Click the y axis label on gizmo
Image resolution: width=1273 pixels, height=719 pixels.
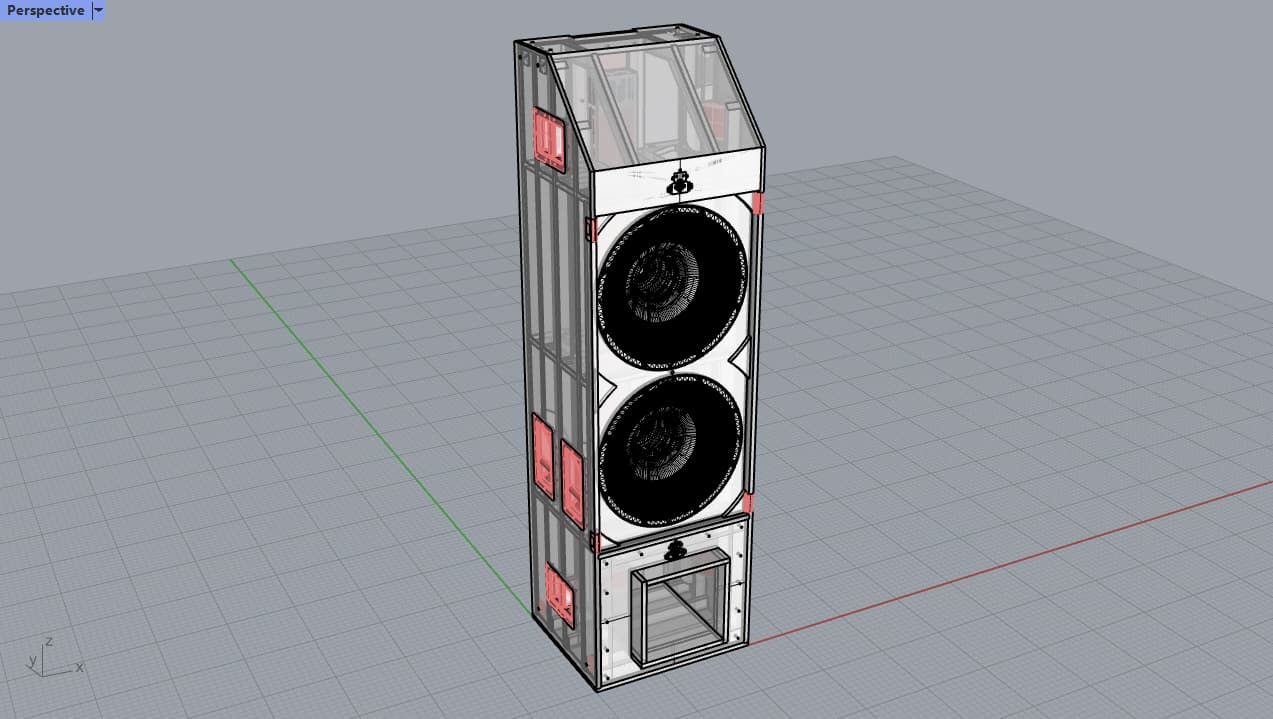pyautogui.click(x=35, y=660)
